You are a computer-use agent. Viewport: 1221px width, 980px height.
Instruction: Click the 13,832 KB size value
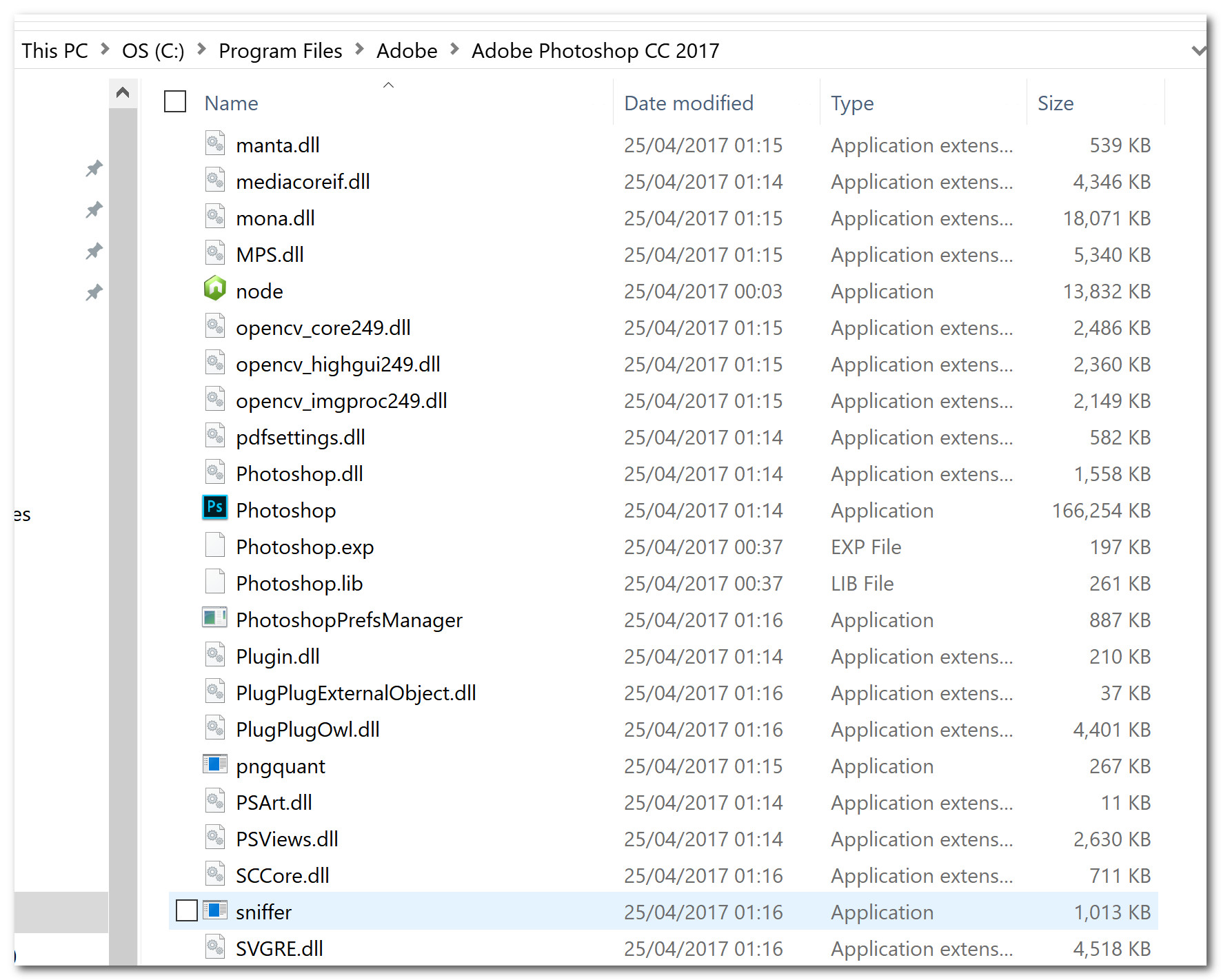coord(1107,292)
